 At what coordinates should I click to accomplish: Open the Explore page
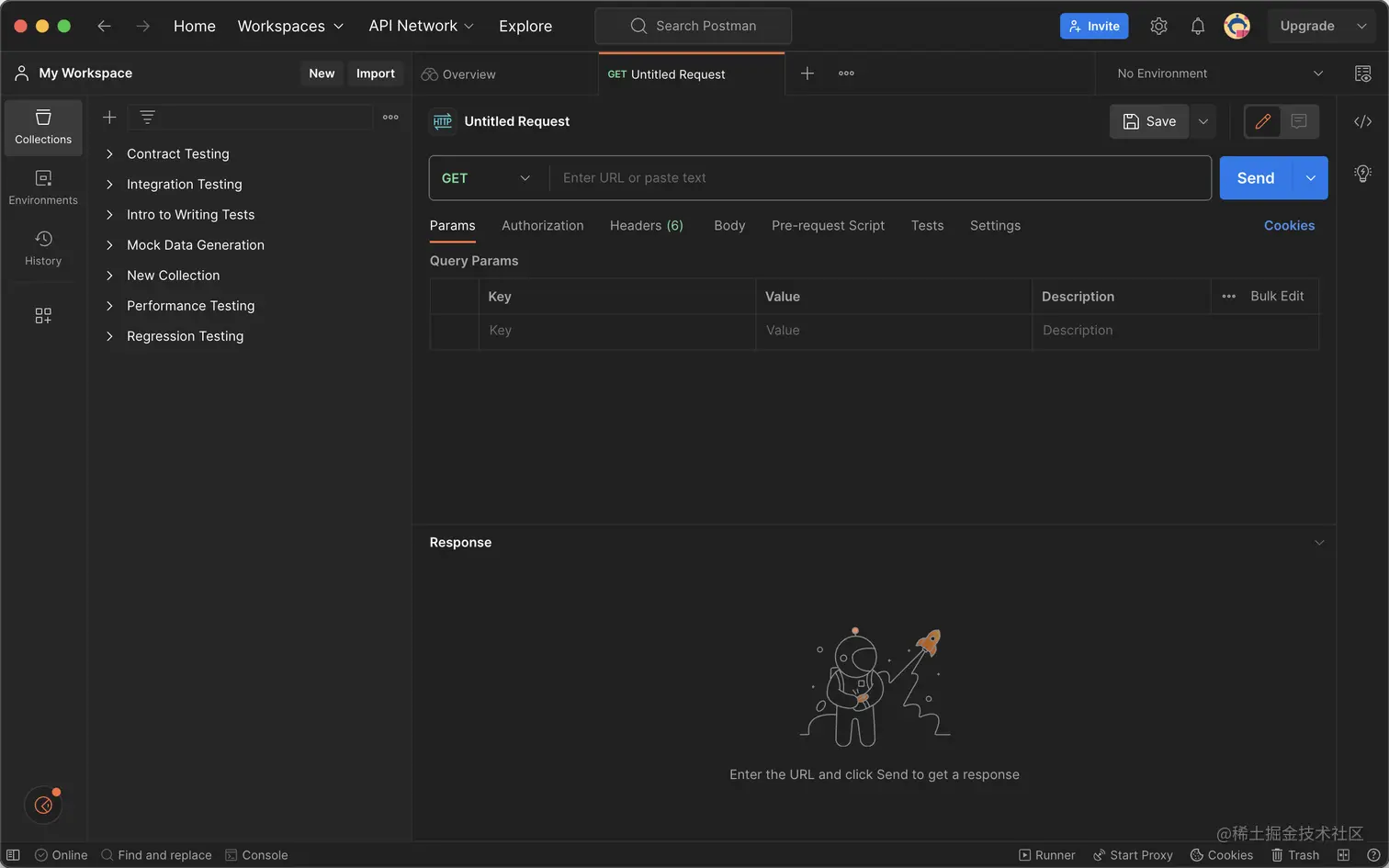pyautogui.click(x=525, y=26)
